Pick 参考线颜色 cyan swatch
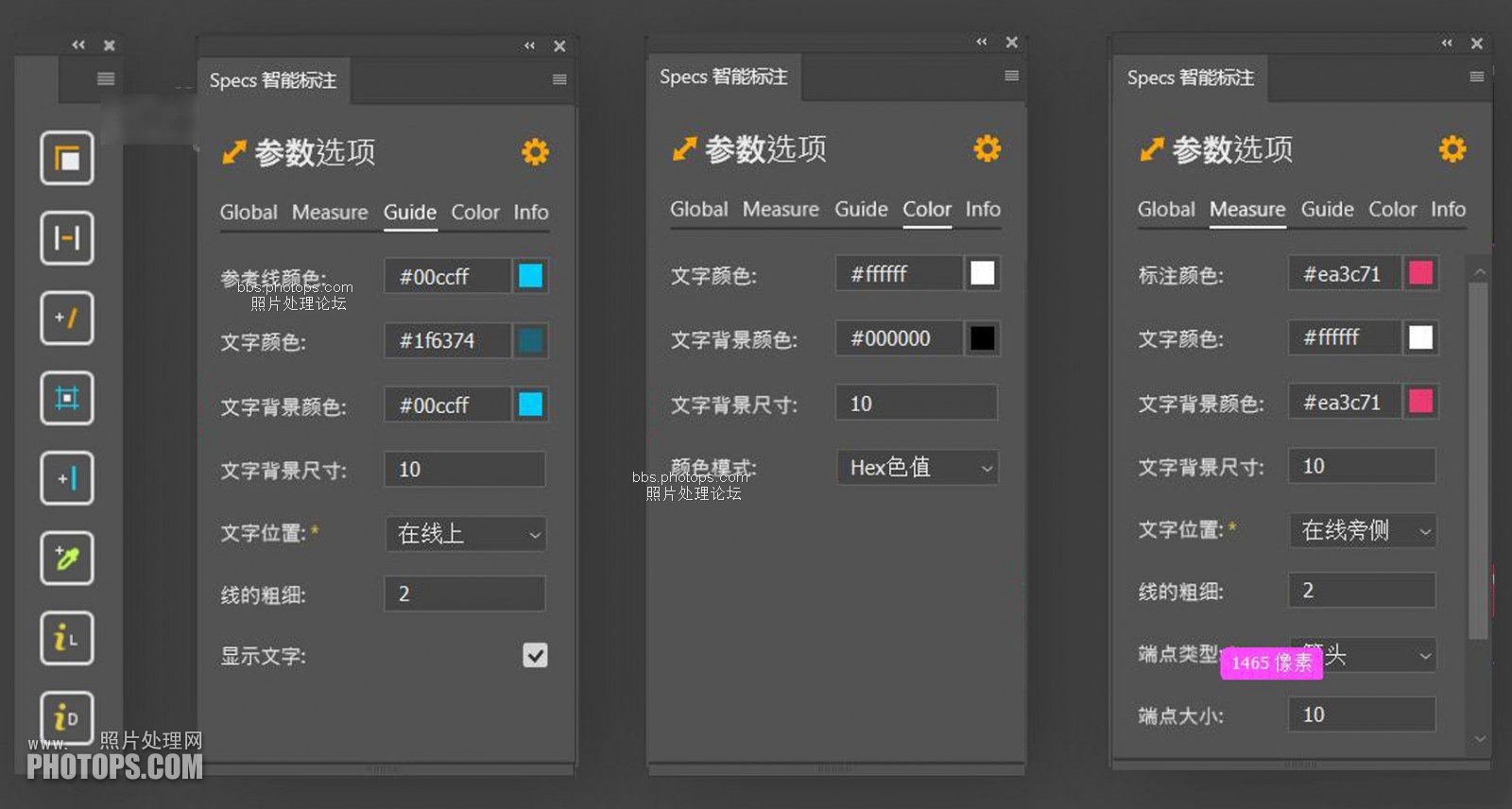This screenshot has height=809, width=1512. click(531, 276)
